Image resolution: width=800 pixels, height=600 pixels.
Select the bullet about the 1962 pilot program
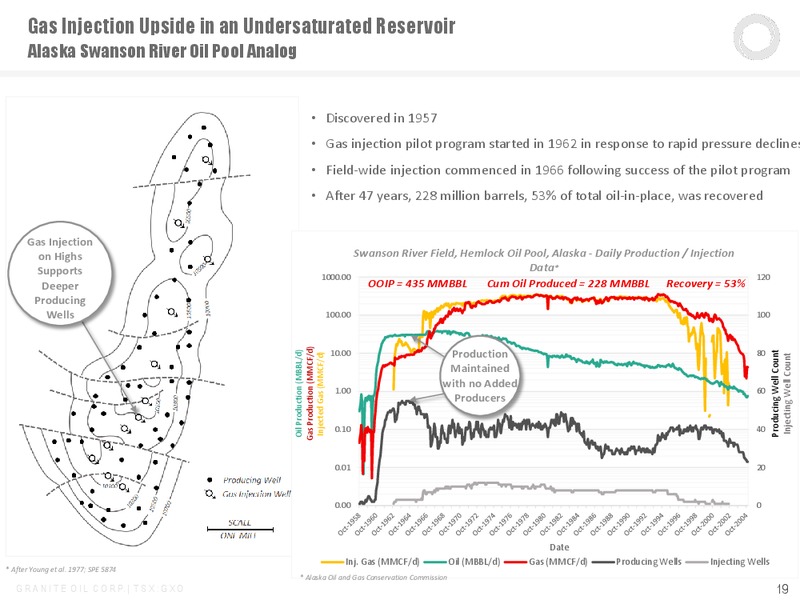(x=562, y=144)
